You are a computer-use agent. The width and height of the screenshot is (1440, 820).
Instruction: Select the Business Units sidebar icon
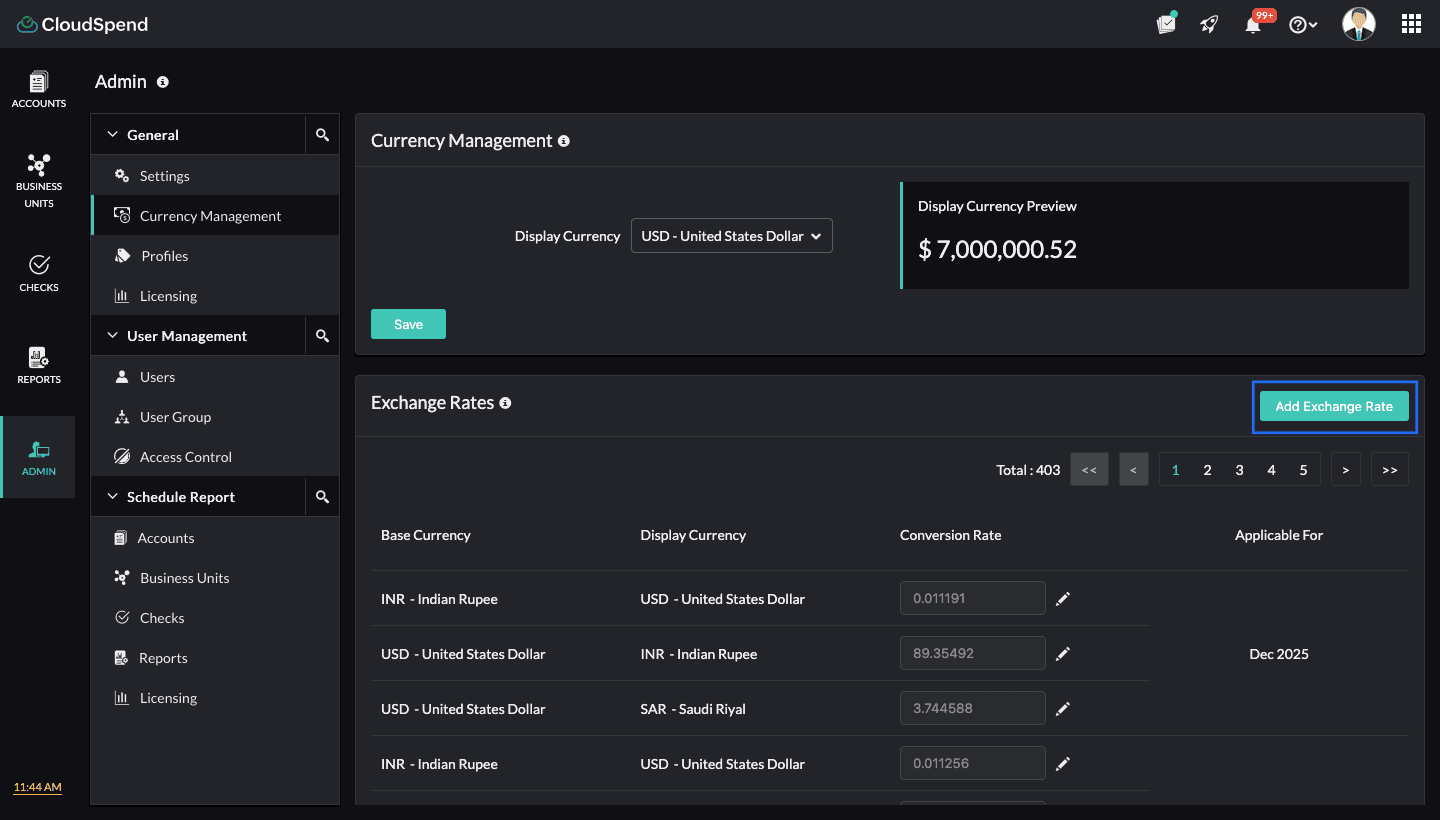(x=38, y=178)
